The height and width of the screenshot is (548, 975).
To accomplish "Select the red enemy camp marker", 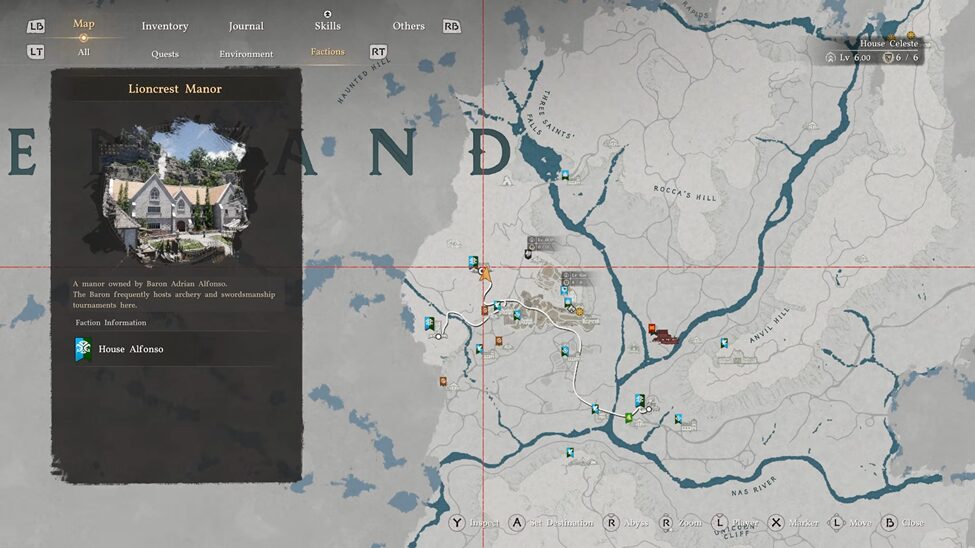I will pos(652,328).
